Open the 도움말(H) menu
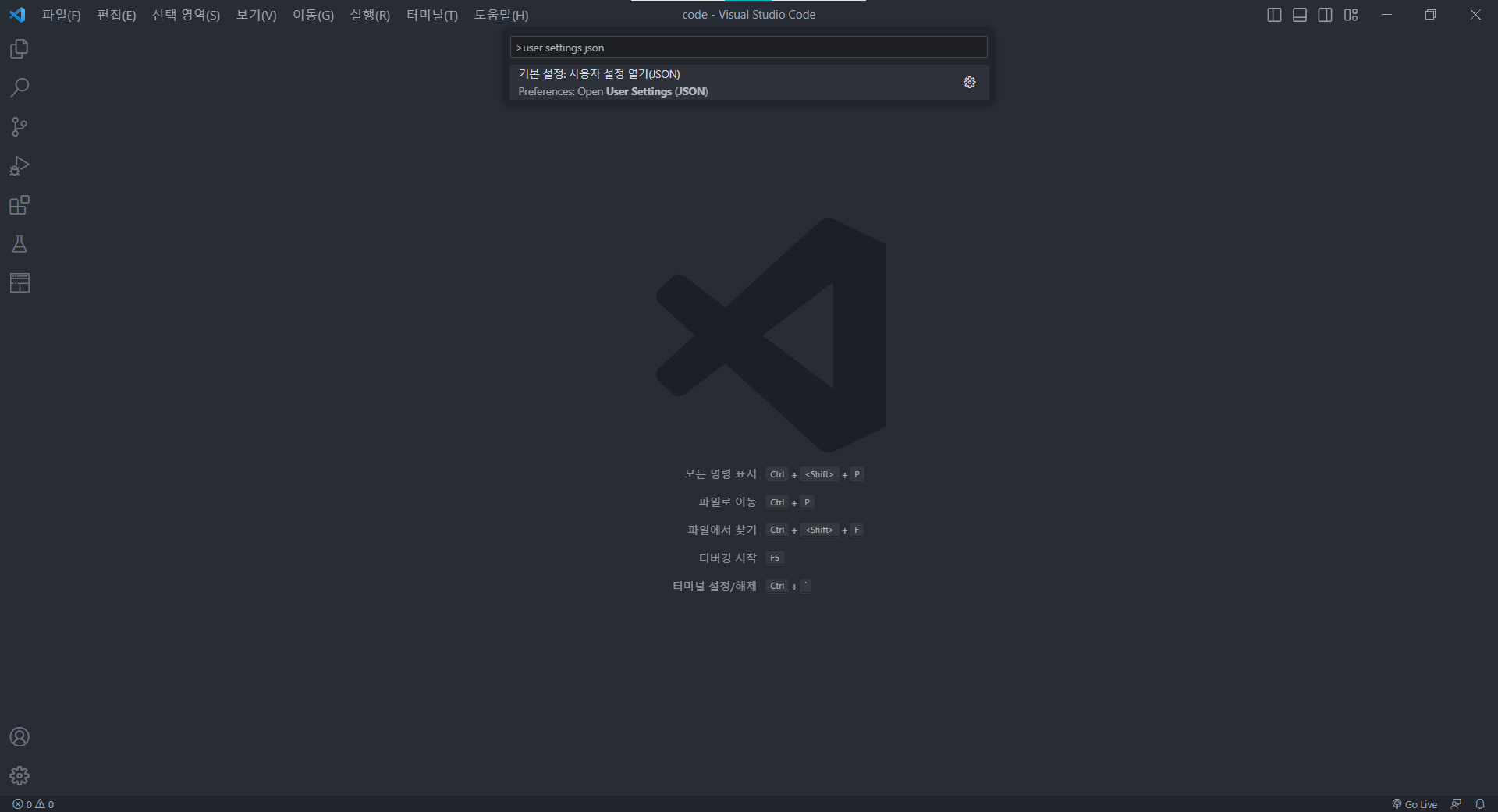The height and width of the screenshot is (812, 1498). click(x=501, y=15)
